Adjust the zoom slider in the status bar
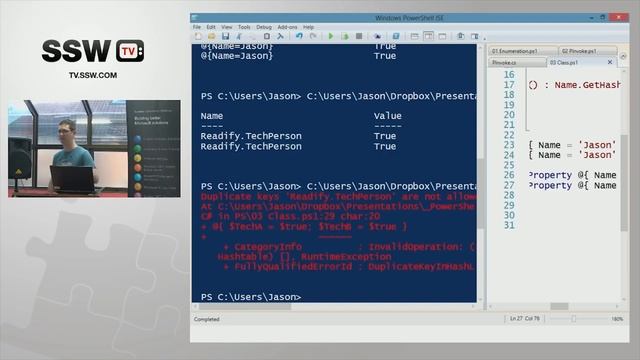This screenshot has height=360, width=640. pyautogui.click(x=574, y=319)
